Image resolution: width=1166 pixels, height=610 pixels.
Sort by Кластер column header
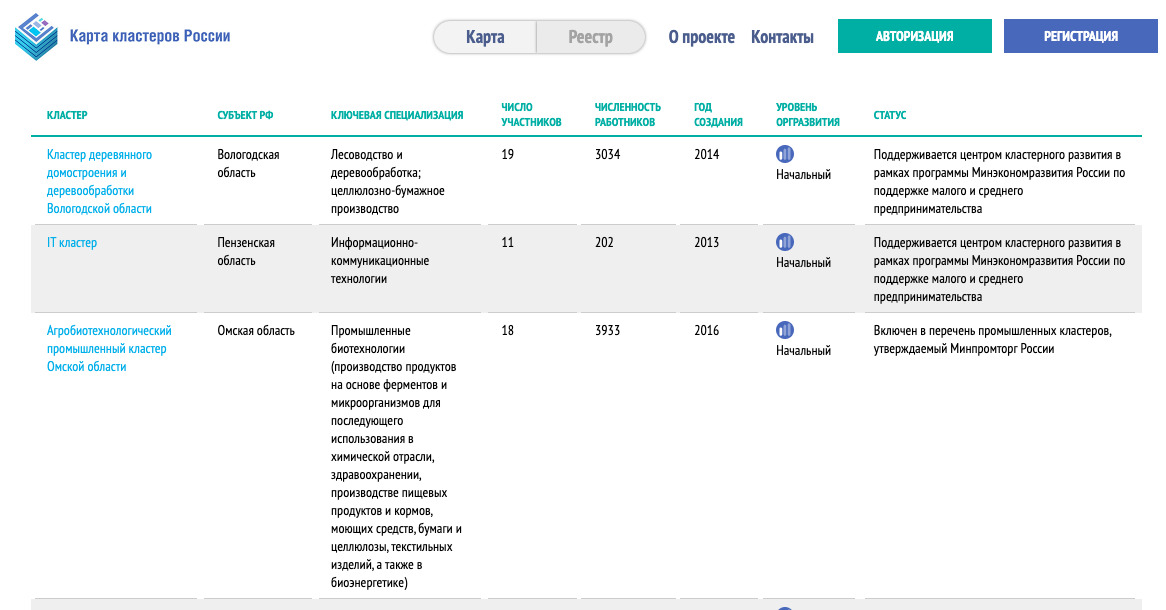(x=67, y=115)
